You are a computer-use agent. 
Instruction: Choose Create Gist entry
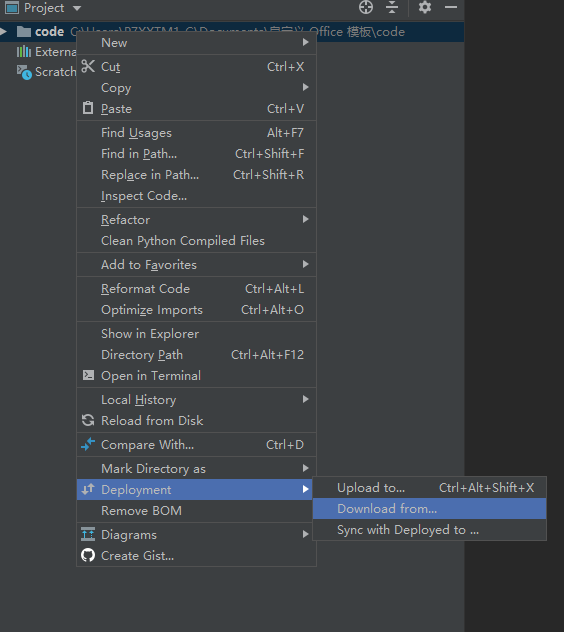(x=196, y=556)
